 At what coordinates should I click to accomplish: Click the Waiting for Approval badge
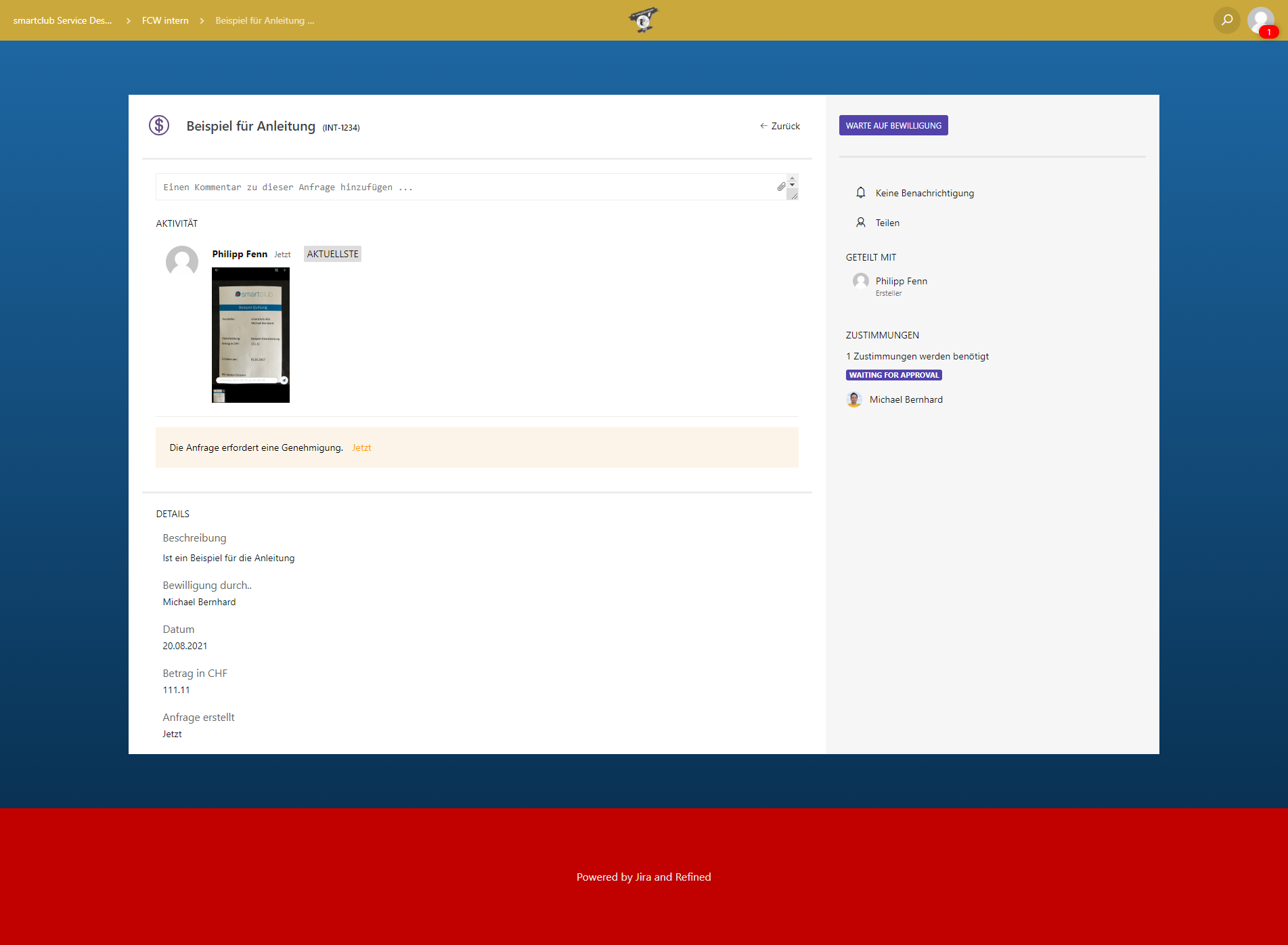[x=893, y=375]
